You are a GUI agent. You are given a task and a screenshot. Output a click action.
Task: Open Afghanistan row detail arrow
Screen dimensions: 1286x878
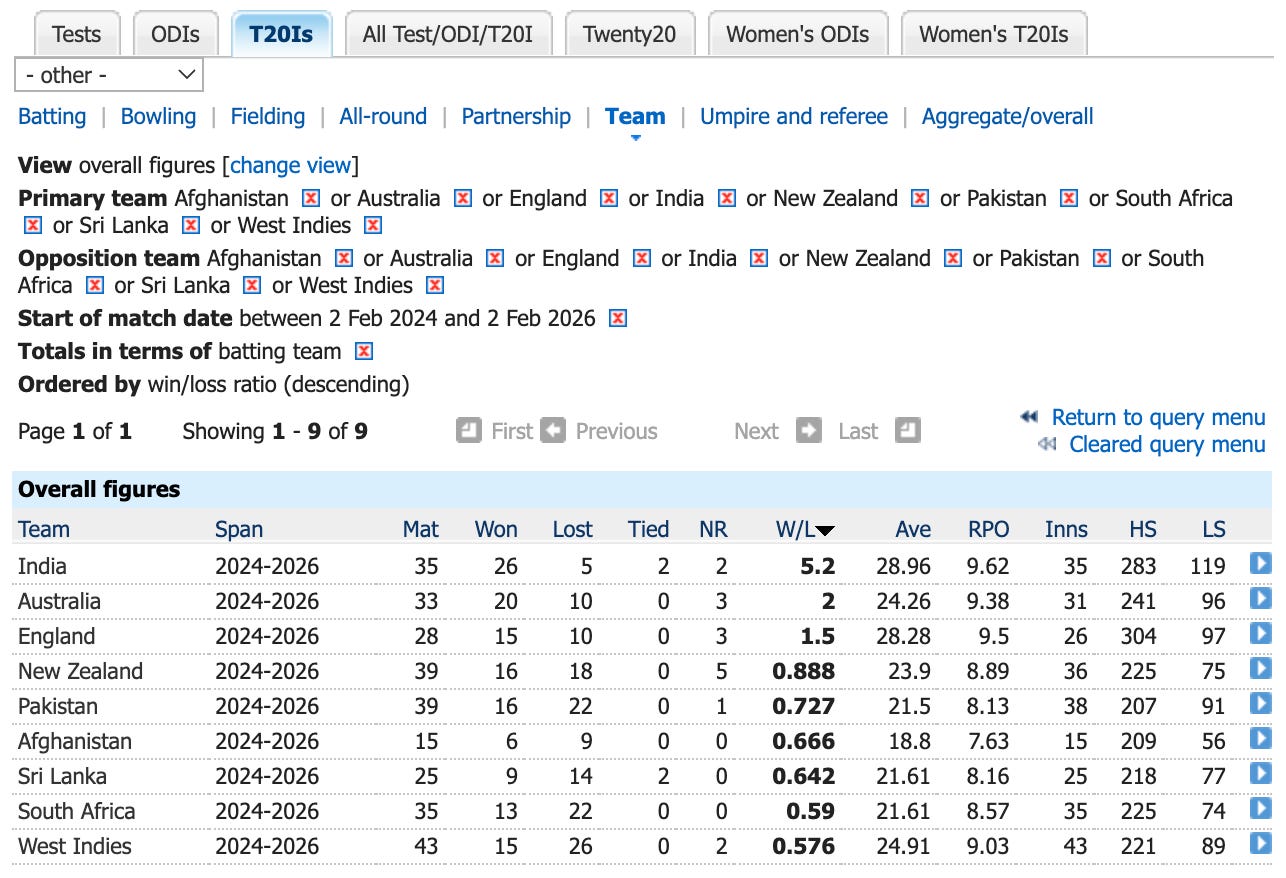coord(1261,739)
